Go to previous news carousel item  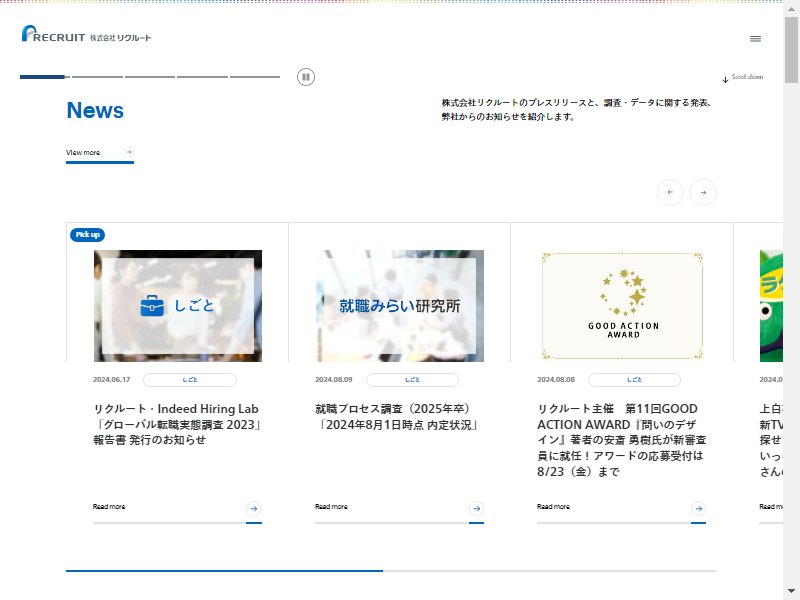click(670, 192)
